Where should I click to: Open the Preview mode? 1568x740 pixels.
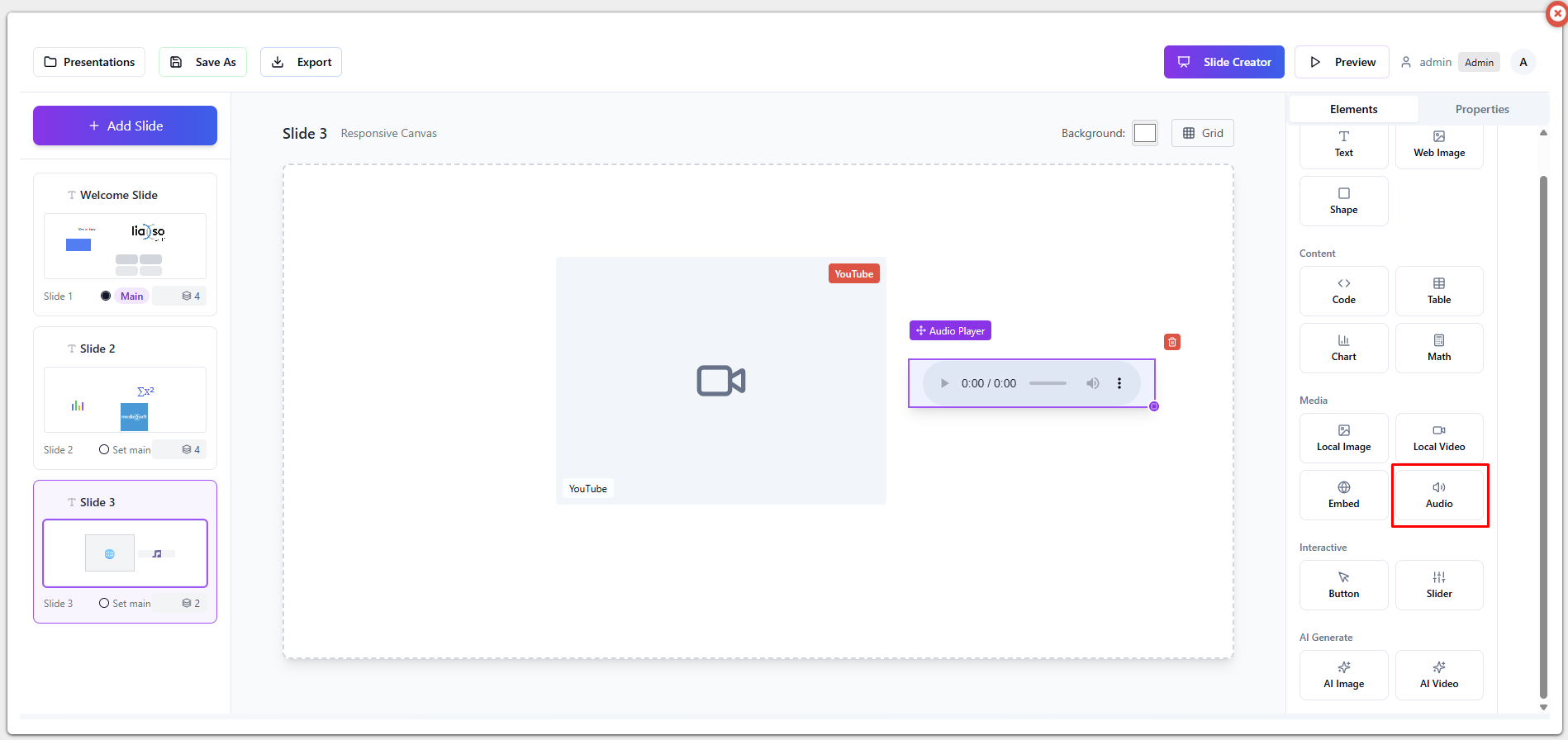(1342, 62)
